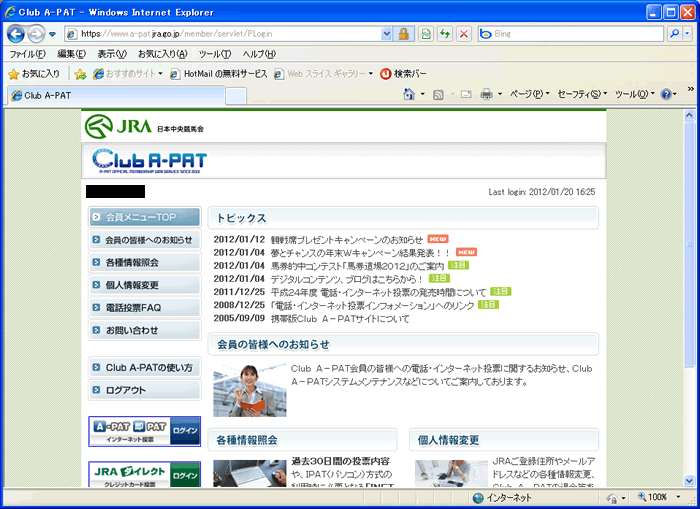The height and width of the screenshot is (509, 700).
Task: Click the magnifier search button
Action: tap(675, 34)
